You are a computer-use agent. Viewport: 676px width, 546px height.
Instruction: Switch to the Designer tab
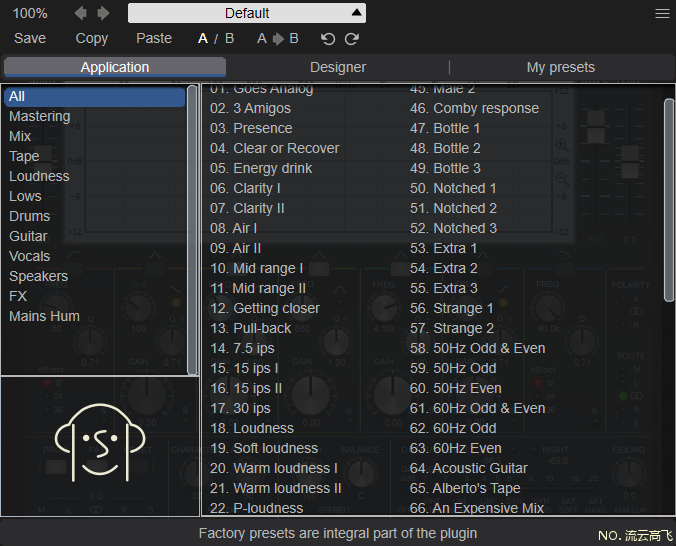[x=338, y=67]
